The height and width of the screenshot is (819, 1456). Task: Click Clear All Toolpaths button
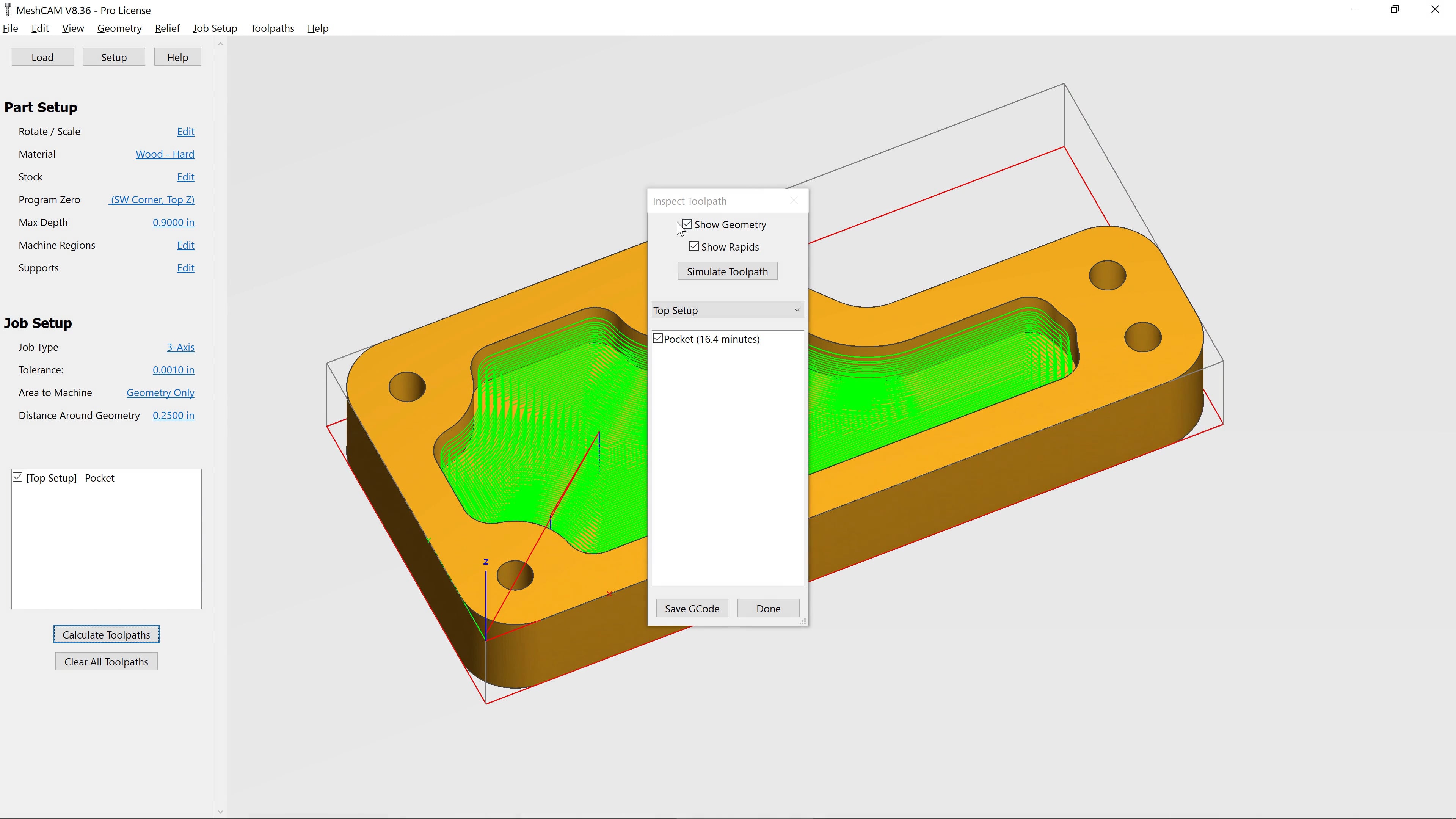point(106,661)
